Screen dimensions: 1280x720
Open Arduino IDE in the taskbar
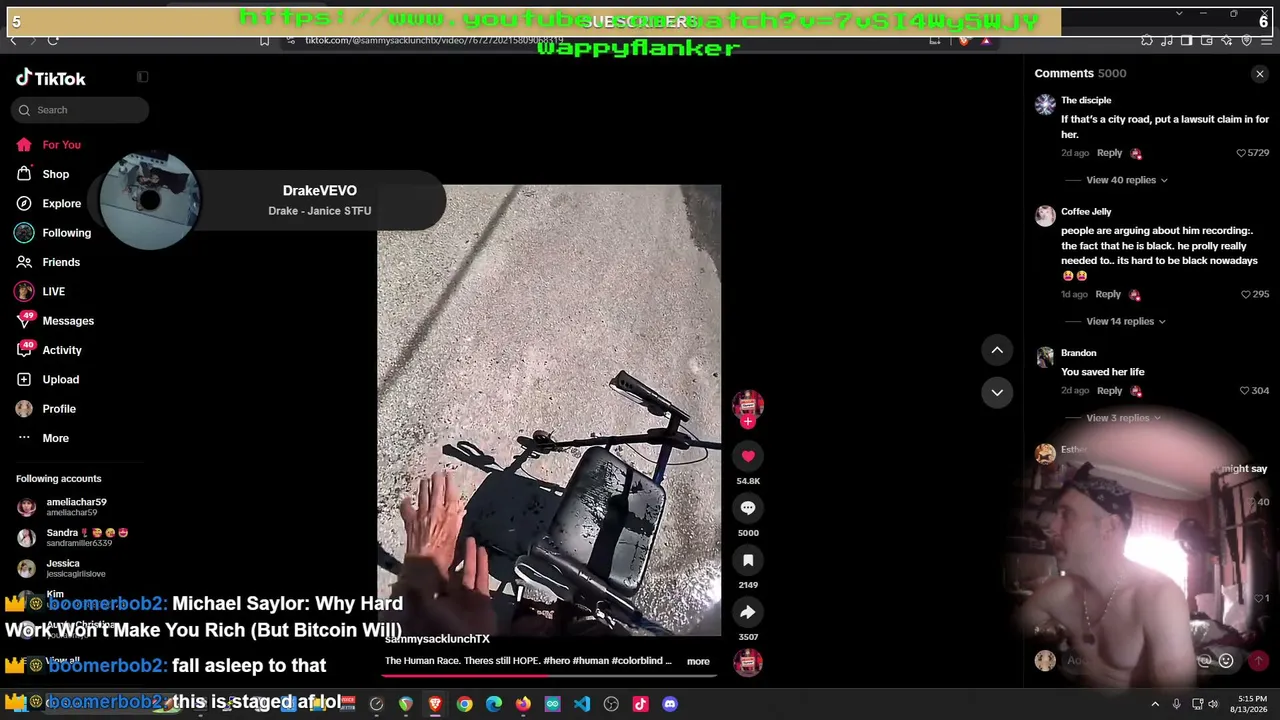pos(553,704)
